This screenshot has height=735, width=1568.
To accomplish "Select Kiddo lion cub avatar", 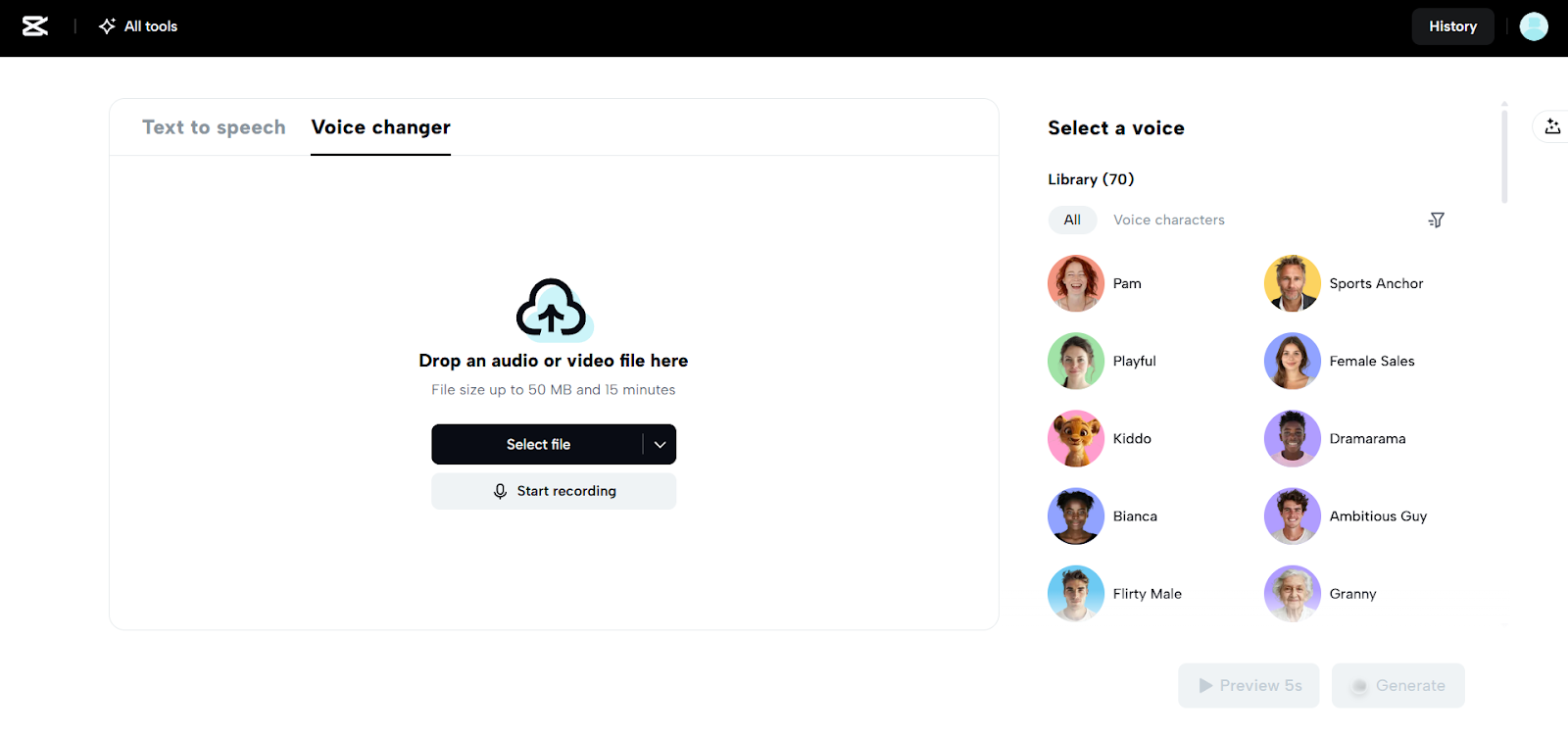I will [1076, 438].
